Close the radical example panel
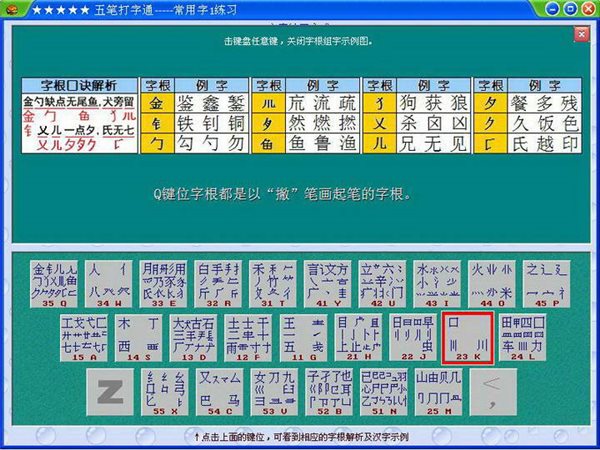The image size is (600, 450). coord(581,34)
